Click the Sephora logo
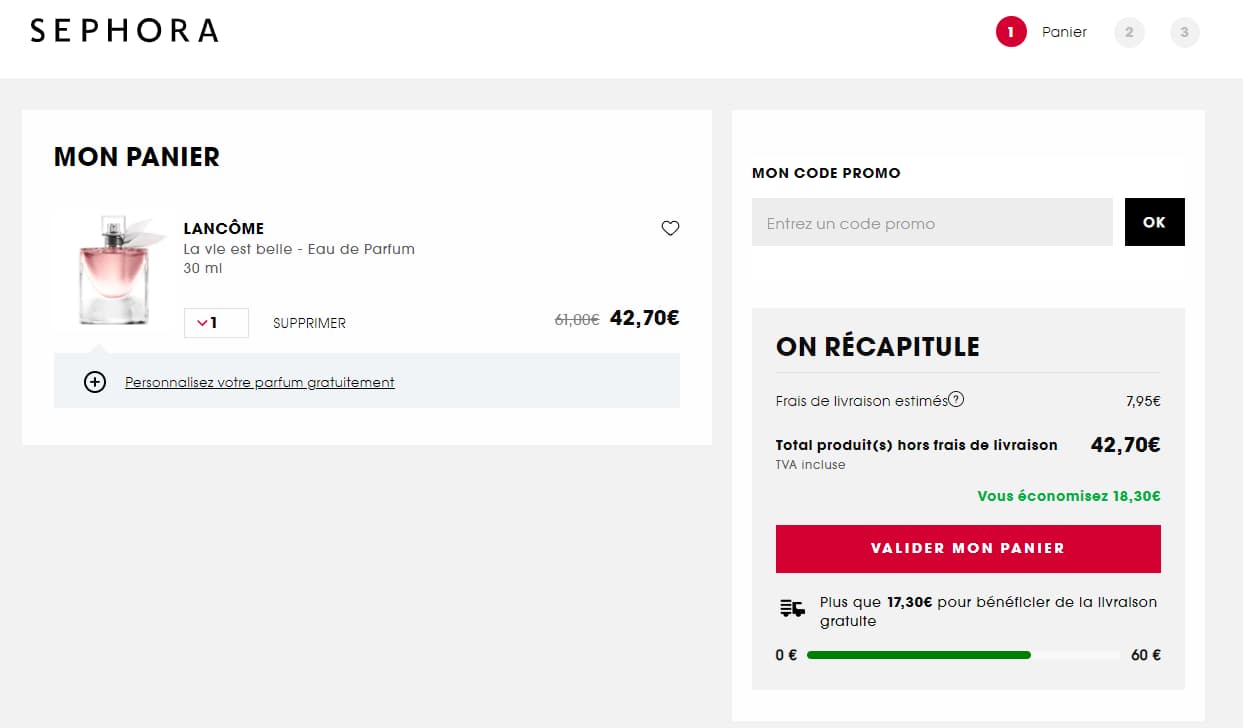The image size is (1243, 728). 124,31
